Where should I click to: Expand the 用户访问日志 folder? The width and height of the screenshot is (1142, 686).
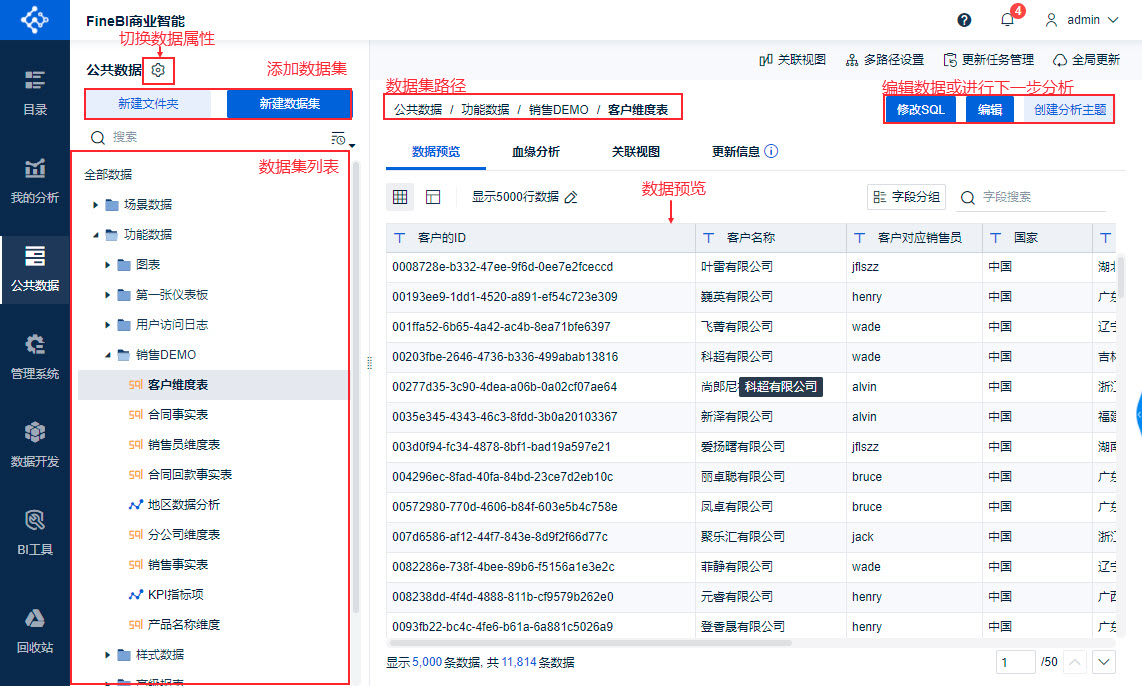tap(108, 325)
